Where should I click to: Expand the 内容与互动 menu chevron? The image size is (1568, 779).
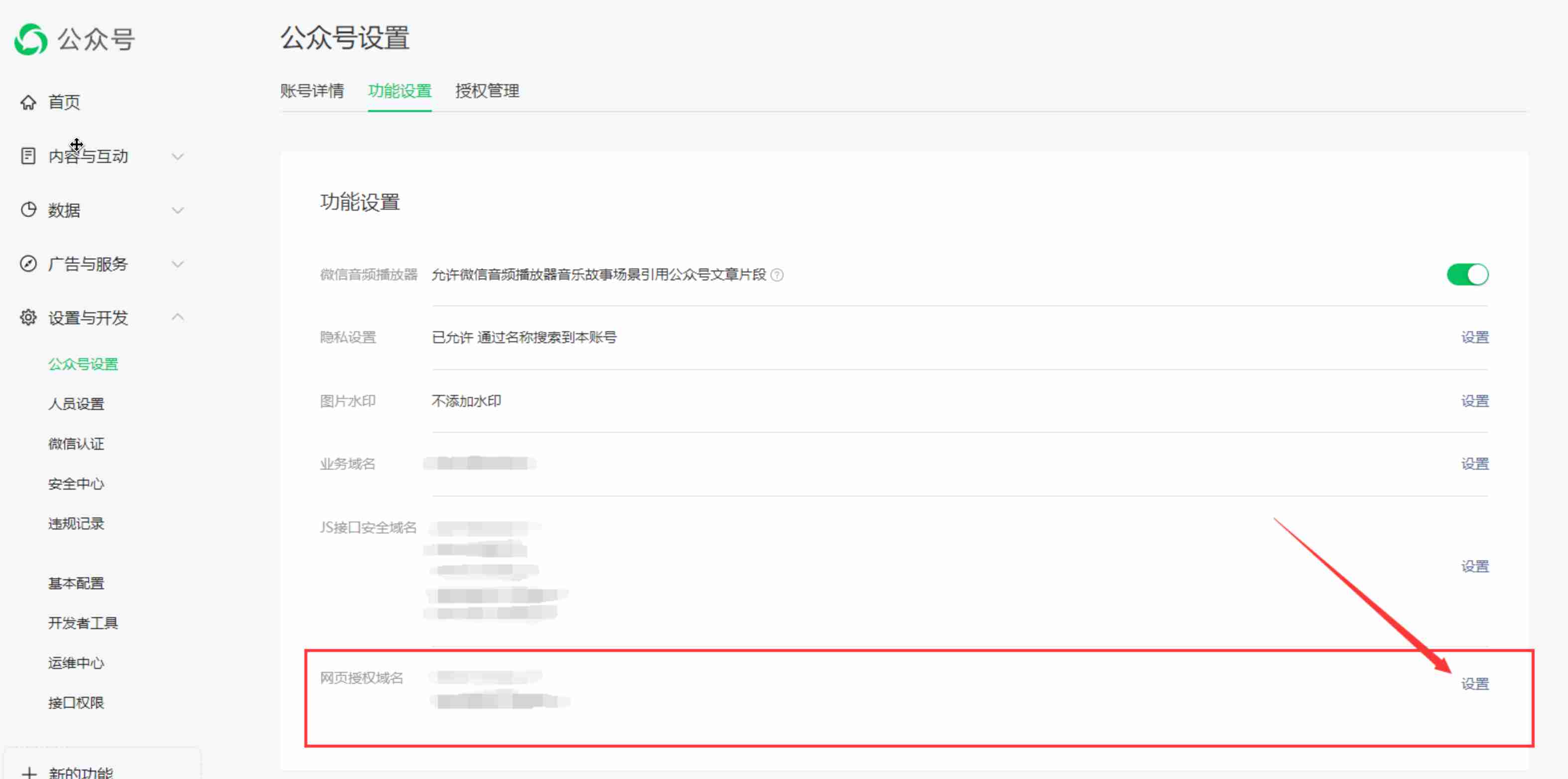click(178, 156)
